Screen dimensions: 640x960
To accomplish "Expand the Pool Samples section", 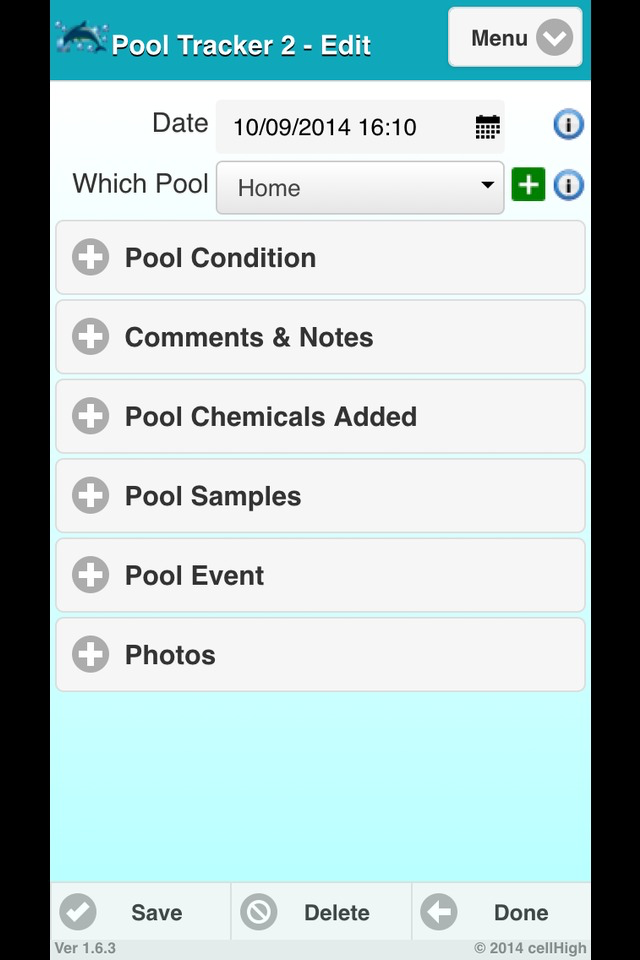I will (x=320, y=496).
